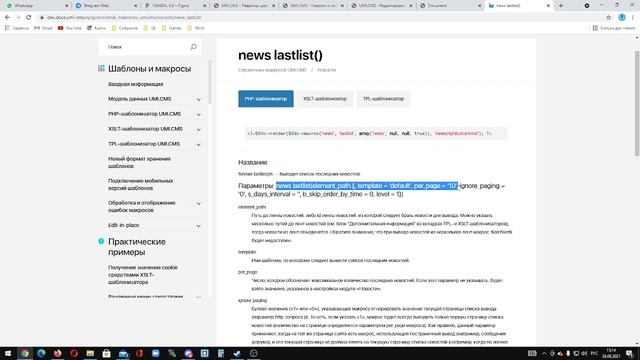This screenshot has width=640, height=360.
Task: Click Справочник макросов UMI.CMS breadcrumb
Action: (272, 70)
